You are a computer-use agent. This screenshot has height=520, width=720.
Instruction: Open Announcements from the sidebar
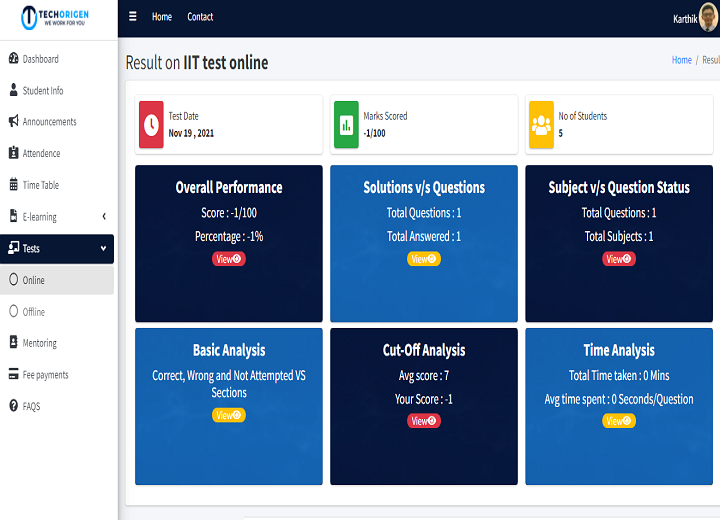(49, 122)
